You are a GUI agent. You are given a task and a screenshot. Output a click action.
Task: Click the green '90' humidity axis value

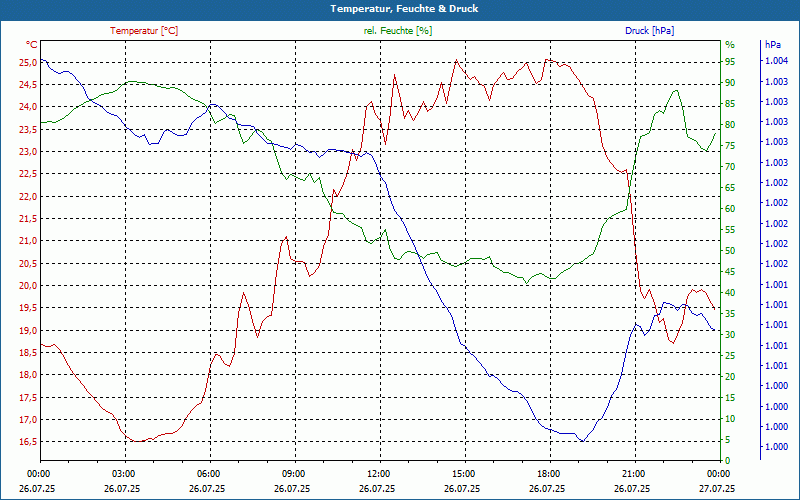730,83
